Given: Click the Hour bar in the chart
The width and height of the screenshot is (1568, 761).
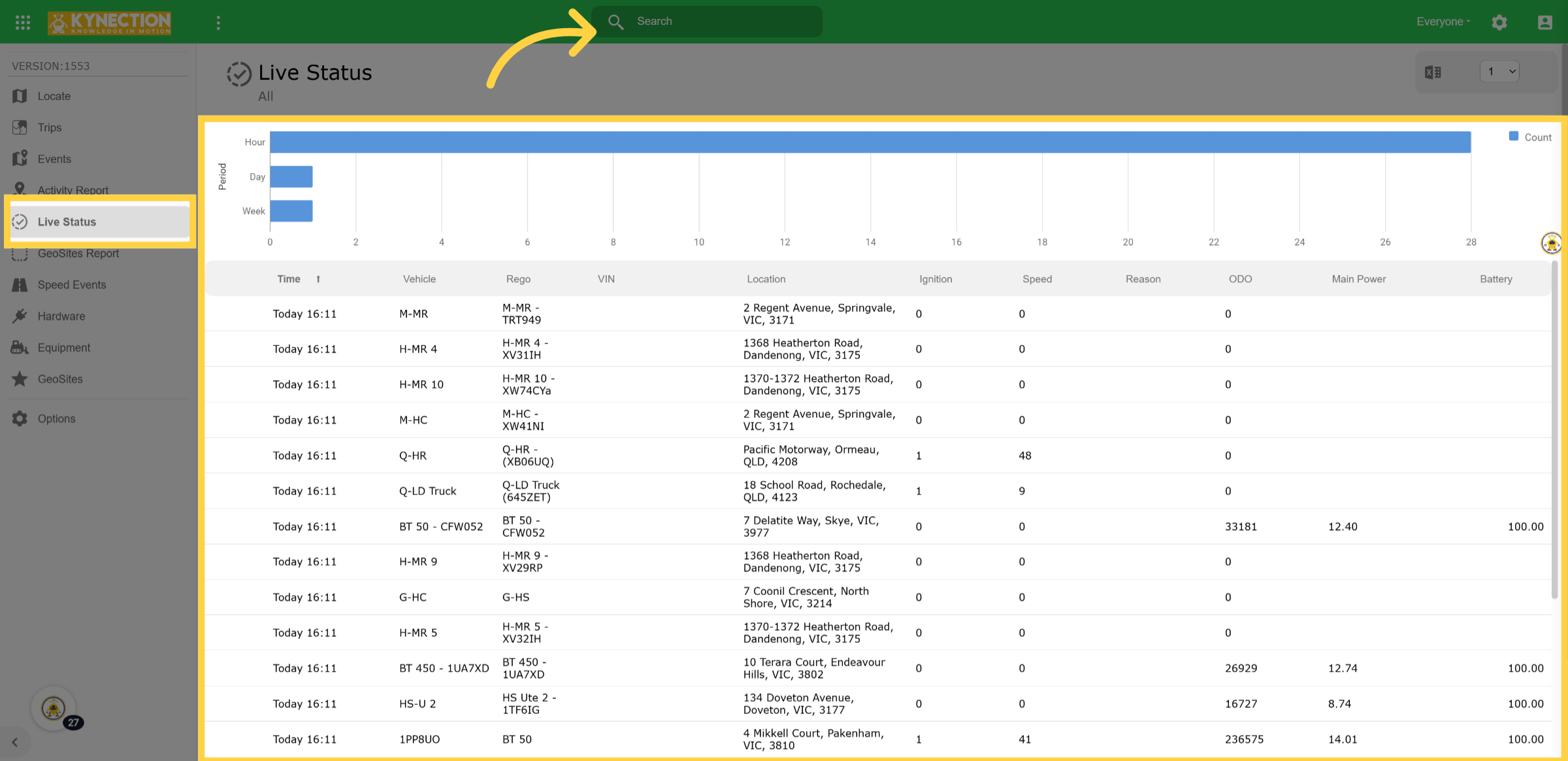Looking at the screenshot, I should click(870, 142).
